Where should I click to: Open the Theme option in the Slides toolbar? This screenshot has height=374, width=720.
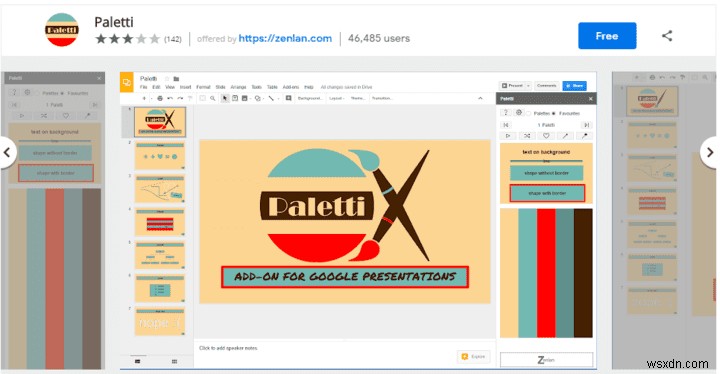coord(357,98)
